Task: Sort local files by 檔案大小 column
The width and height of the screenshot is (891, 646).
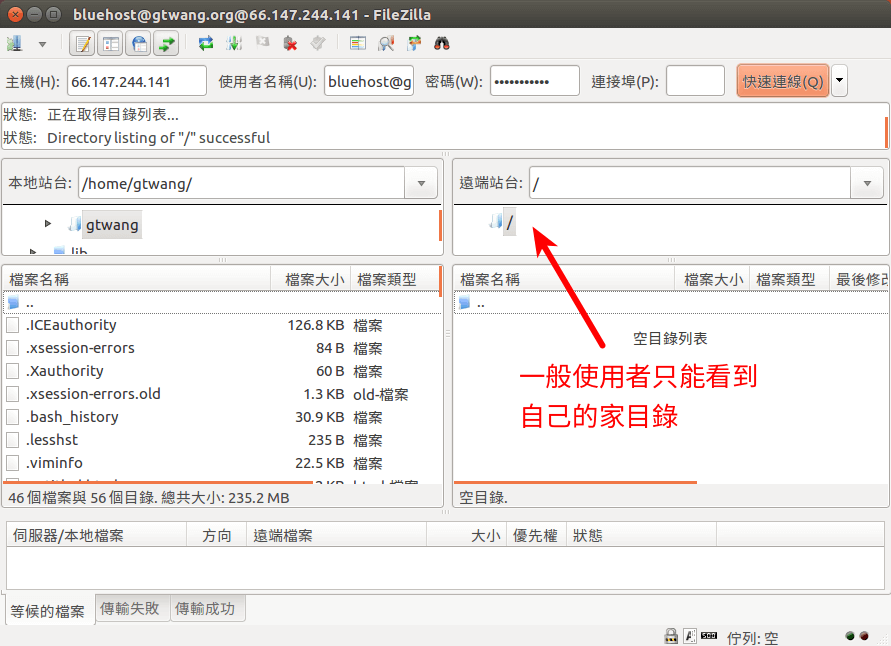Action: [314, 280]
